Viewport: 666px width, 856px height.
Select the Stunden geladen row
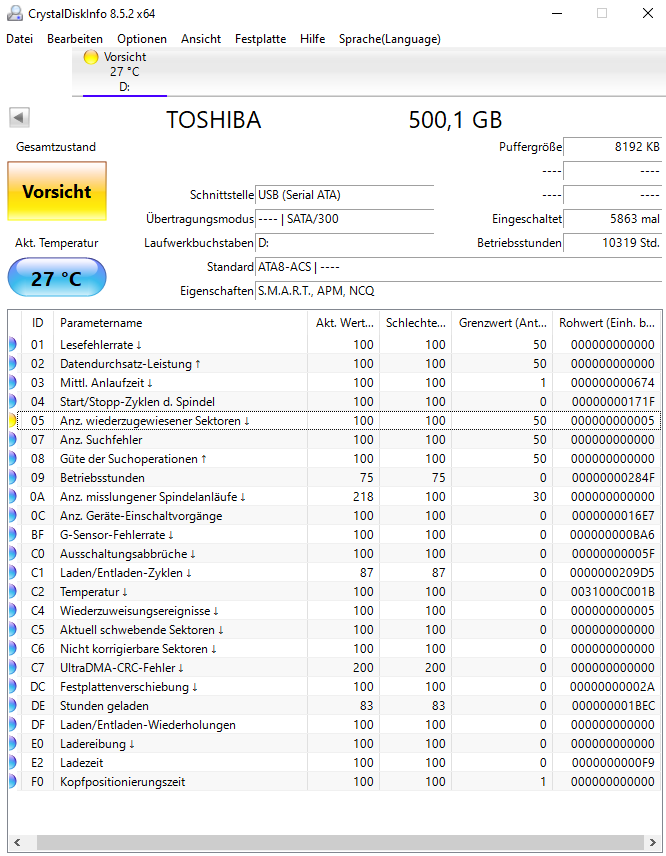pyautogui.click(x=335, y=706)
